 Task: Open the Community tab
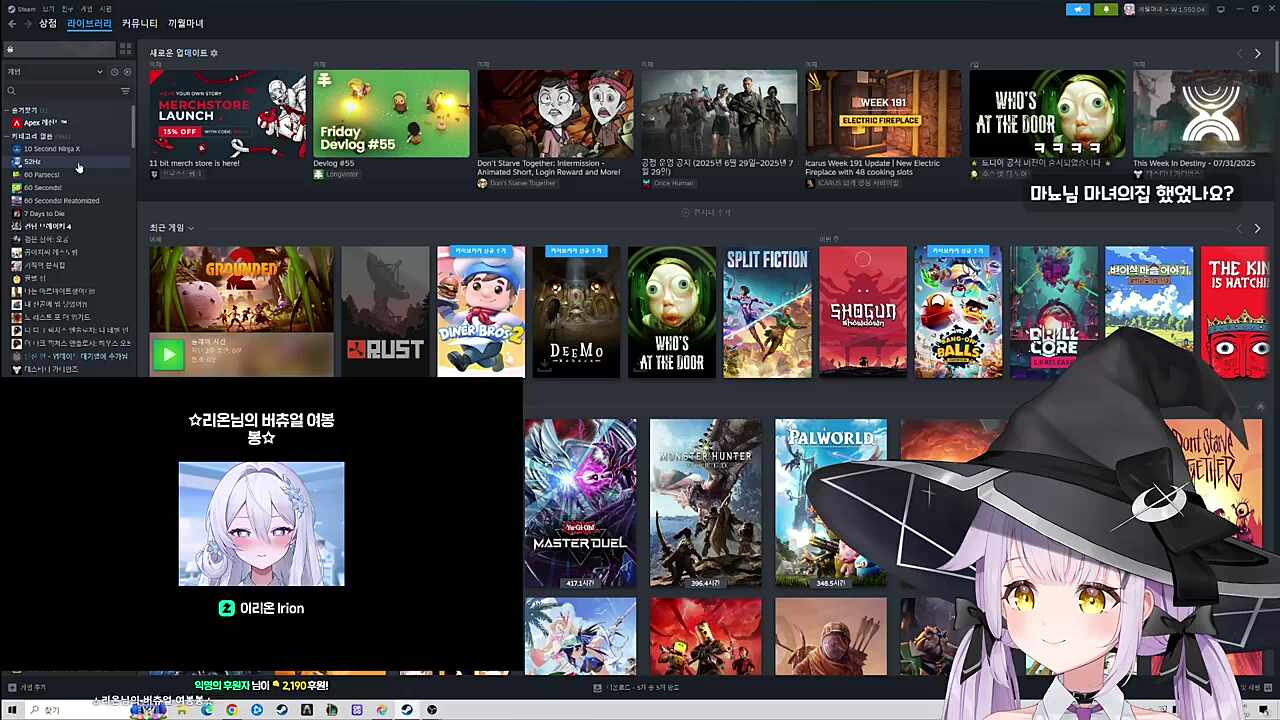(140, 24)
